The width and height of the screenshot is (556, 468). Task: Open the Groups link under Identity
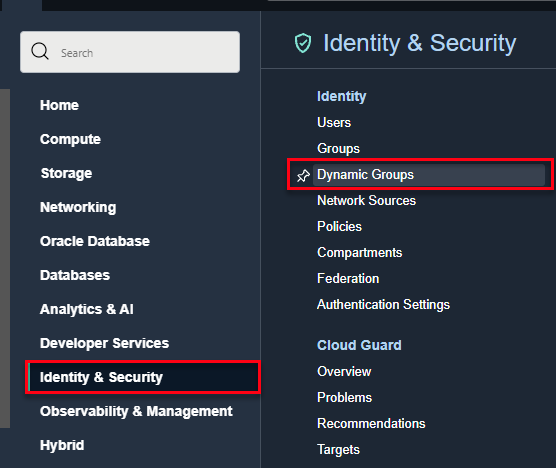[x=338, y=149]
